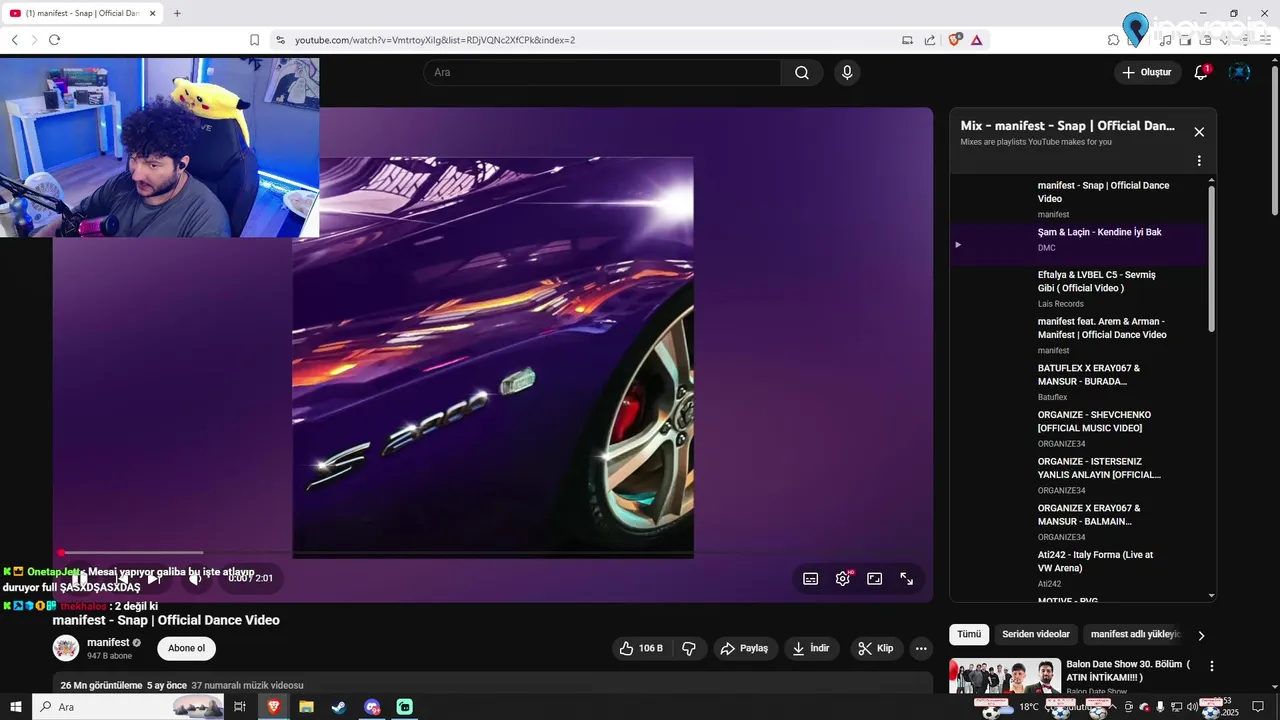Seek in the video progress bar
The image size is (1280, 720).
point(493,552)
